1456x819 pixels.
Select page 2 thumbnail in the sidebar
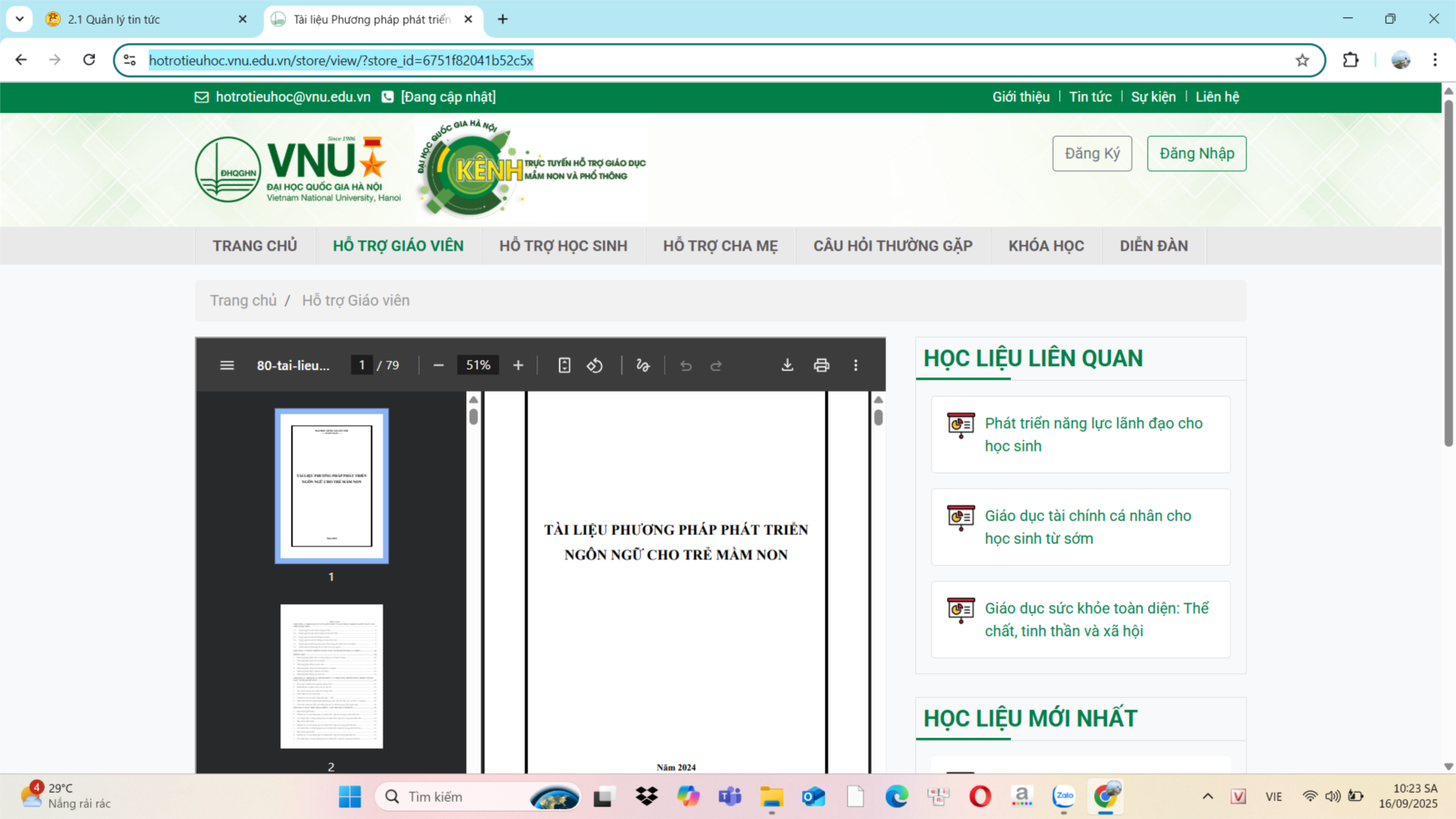pos(331,676)
